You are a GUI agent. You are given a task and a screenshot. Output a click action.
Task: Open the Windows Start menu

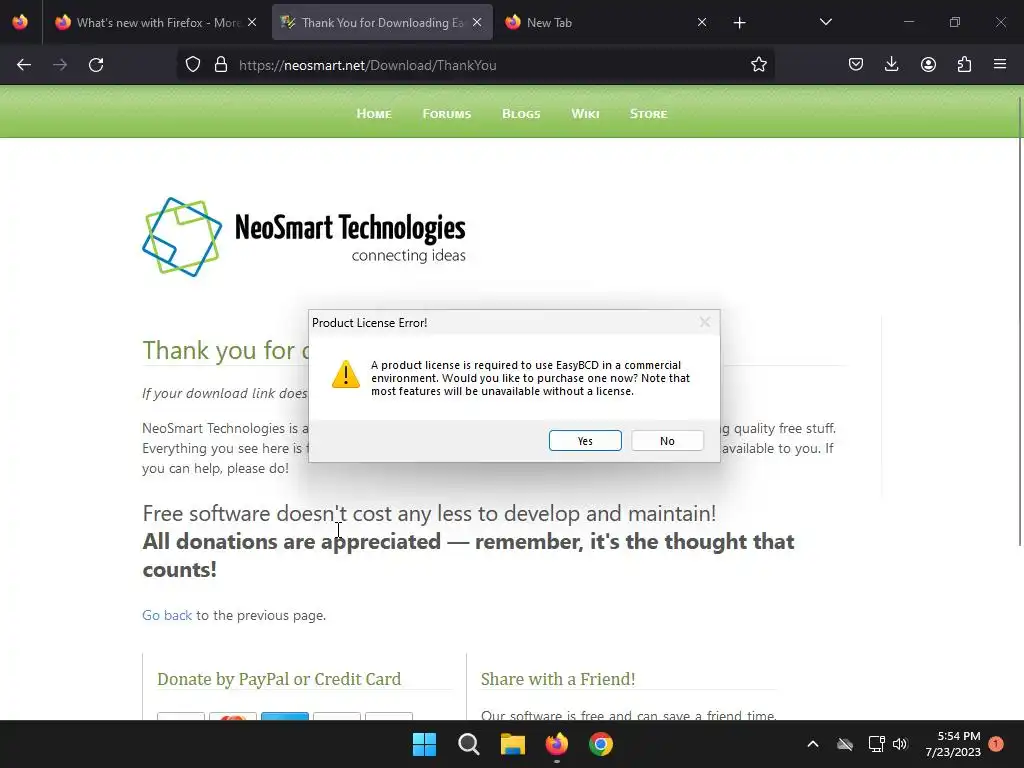[424, 744]
